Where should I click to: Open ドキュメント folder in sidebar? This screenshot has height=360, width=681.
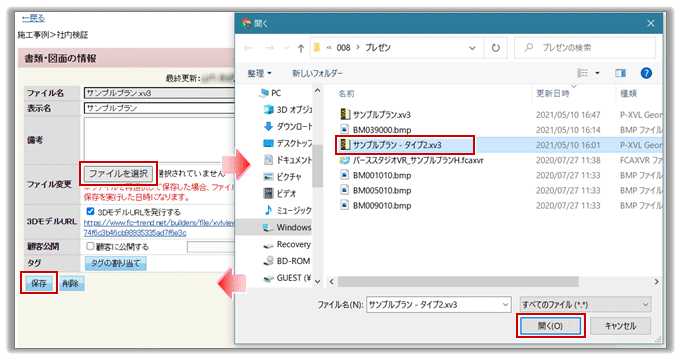(x=288, y=160)
